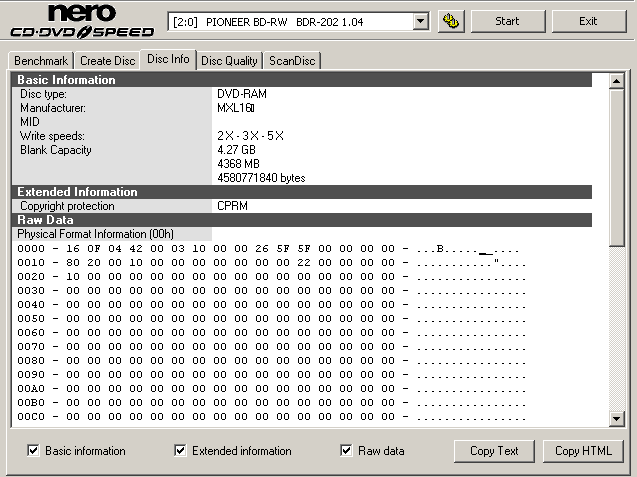Image resolution: width=637 pixels, height=477 pixels.
Task: Click the Exit button
Action: coord(588,21)
